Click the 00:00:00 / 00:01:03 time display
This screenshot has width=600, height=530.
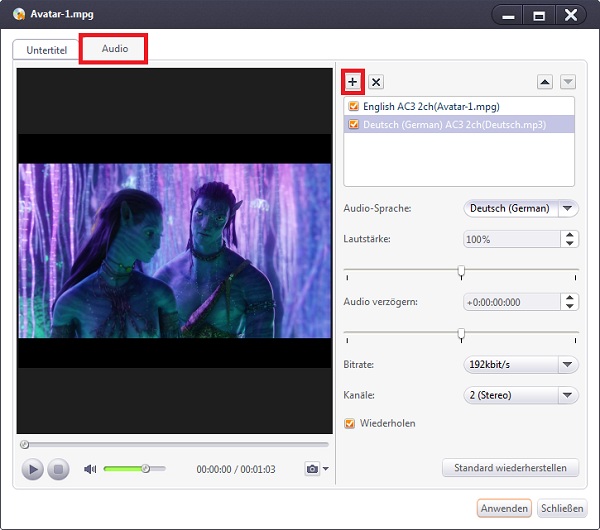point(236,469)
